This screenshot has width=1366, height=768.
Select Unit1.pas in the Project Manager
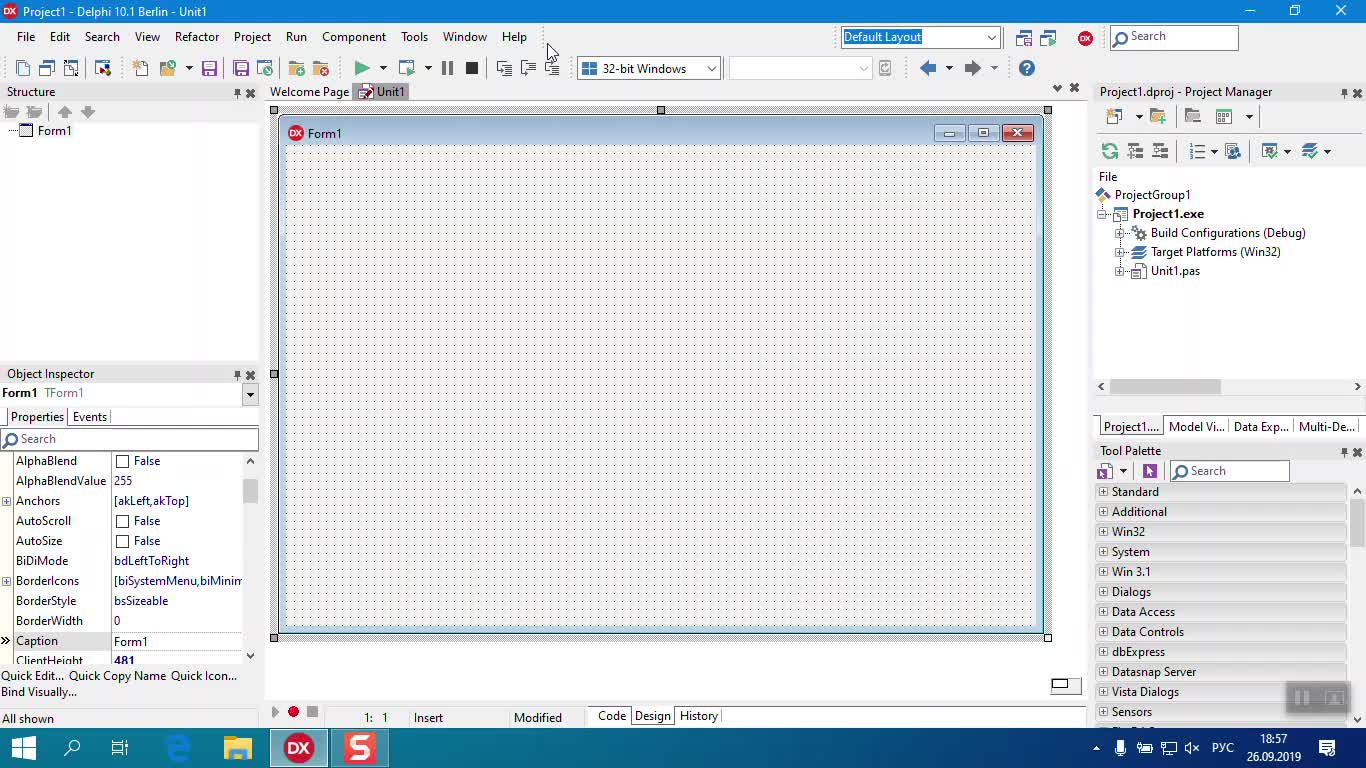(1175, 271)
